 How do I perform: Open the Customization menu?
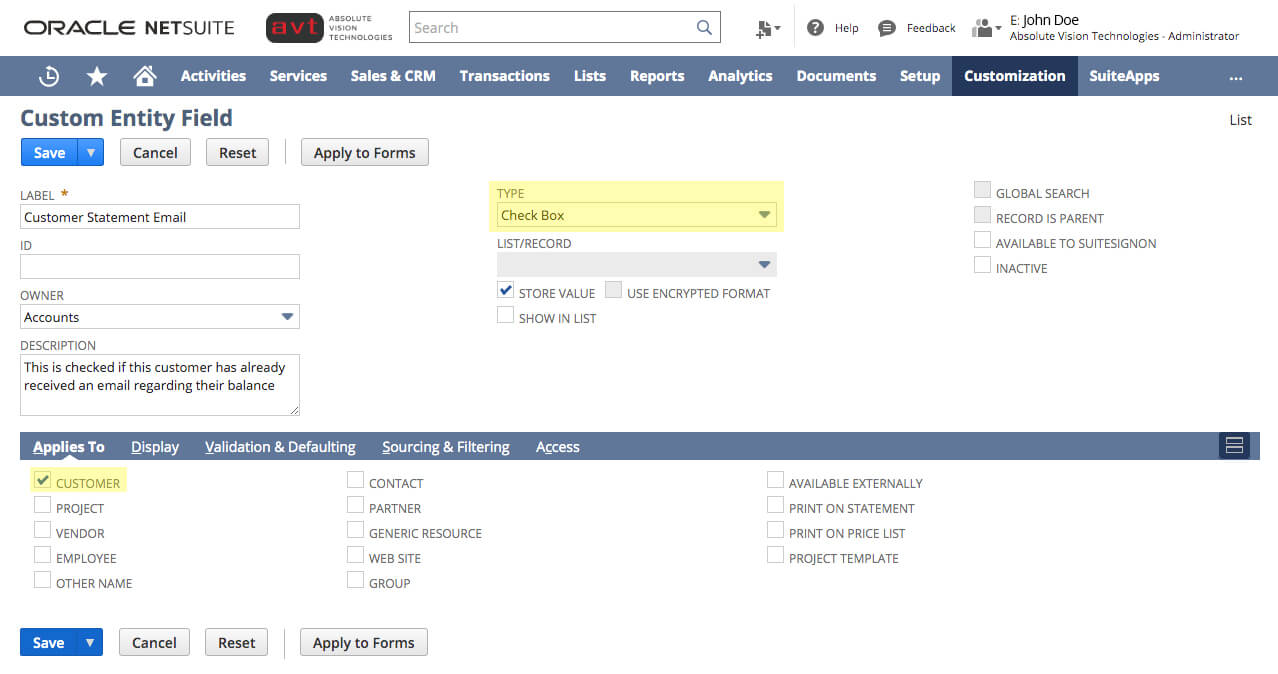pos(1014,75)
